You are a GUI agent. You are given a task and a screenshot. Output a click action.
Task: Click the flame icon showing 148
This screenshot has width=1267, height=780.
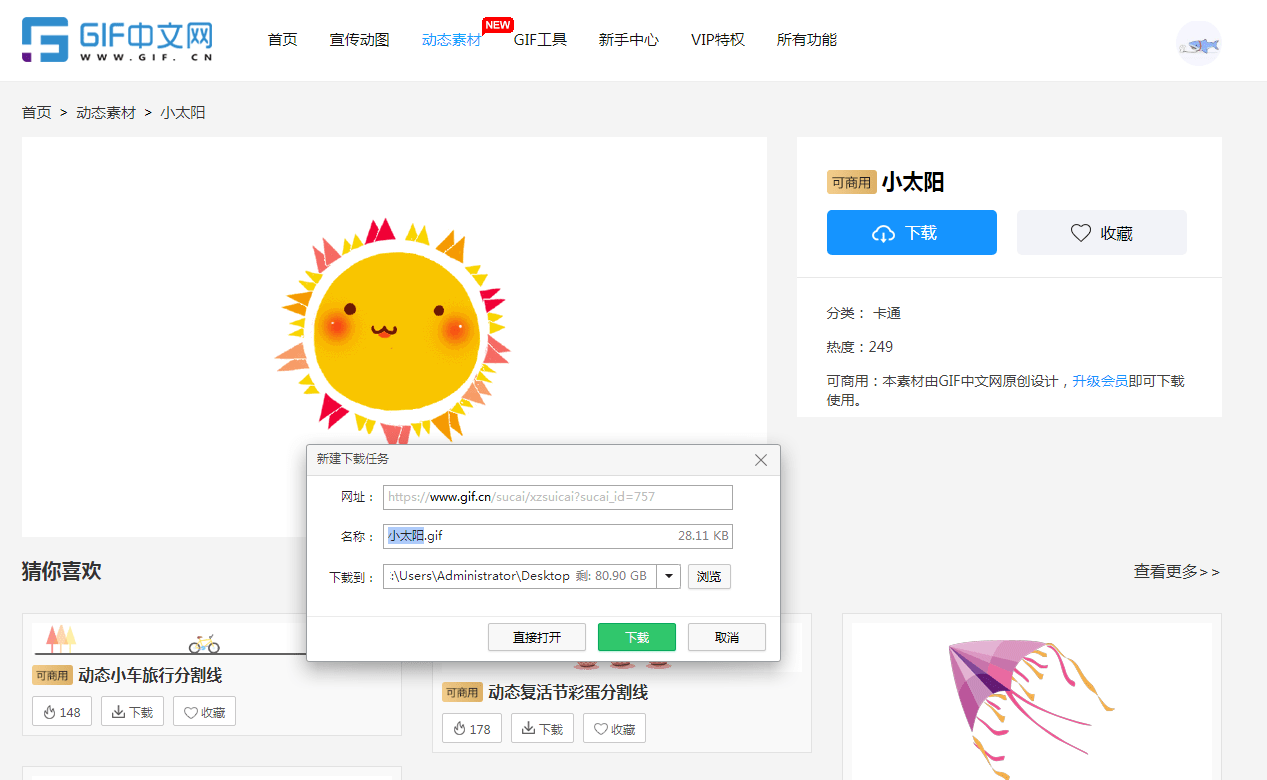[x=62, y=712]
